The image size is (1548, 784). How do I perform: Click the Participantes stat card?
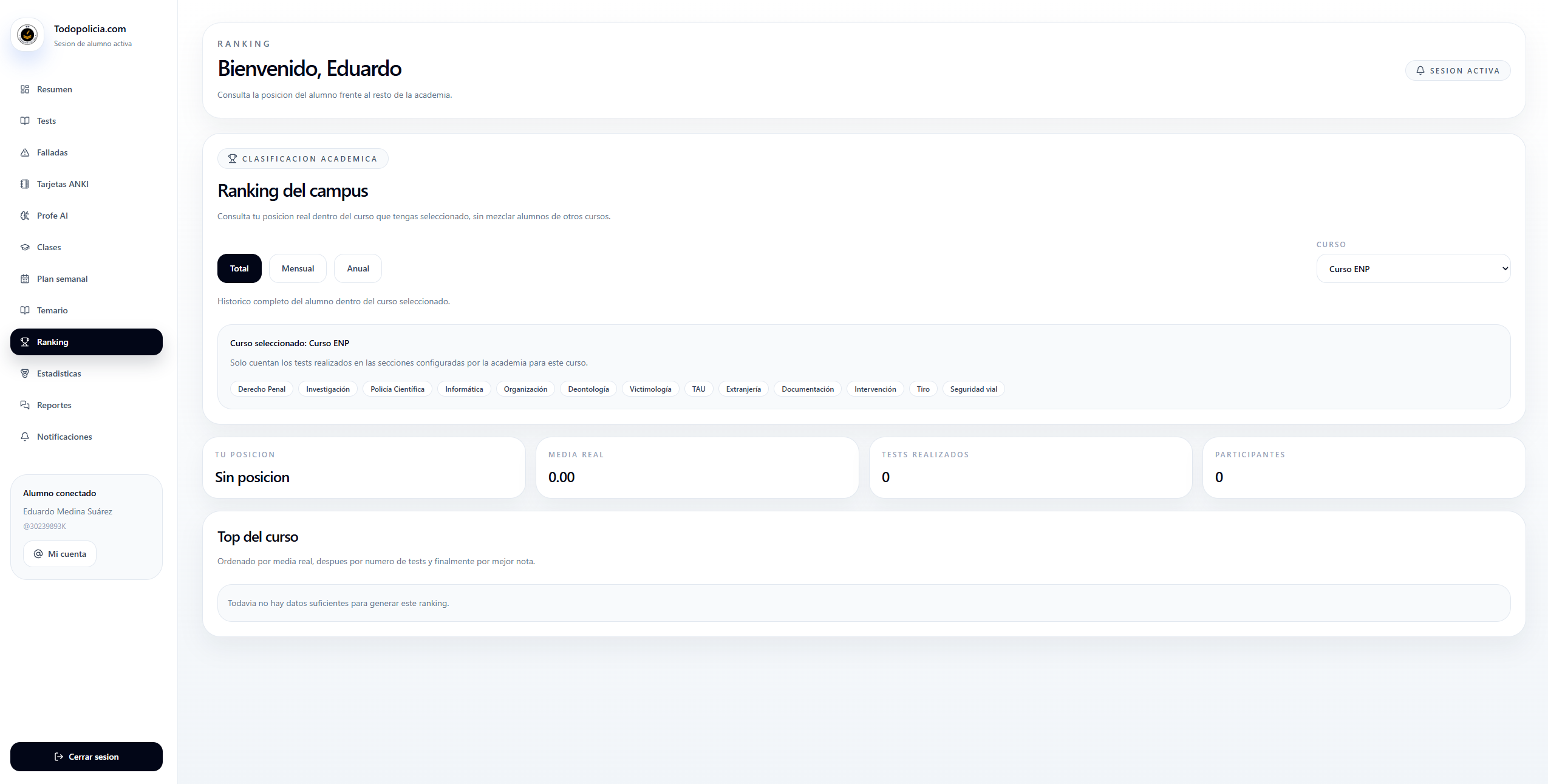tap(1364, 468)
